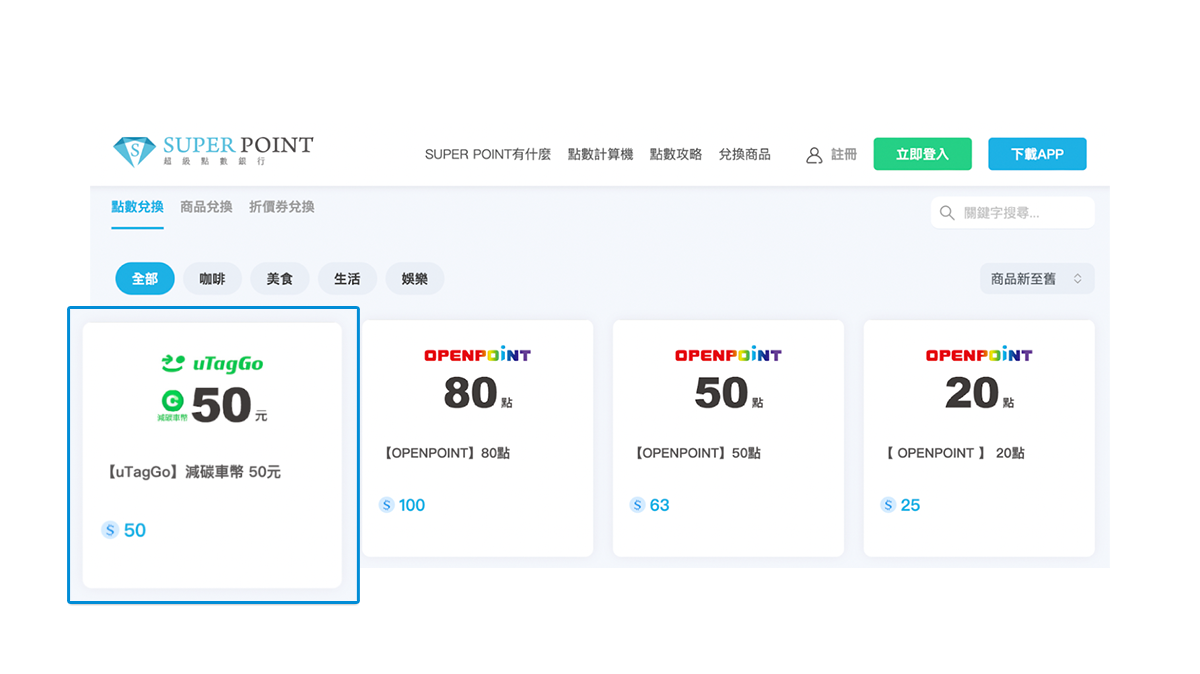This screenshot has width=1200, height=674.
Task: Click the 註冊 register link
Action: point(844,155)
